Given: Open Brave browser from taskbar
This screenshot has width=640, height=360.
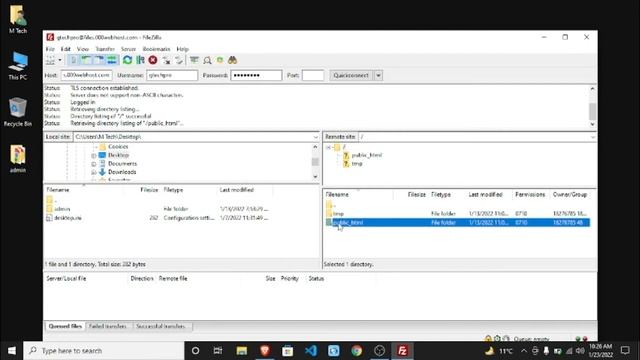Looking at the screenshot, I should [x=265, y=351].
